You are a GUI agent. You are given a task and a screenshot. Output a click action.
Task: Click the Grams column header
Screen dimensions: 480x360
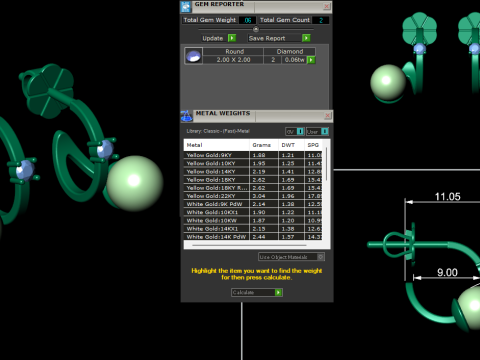click(264, 145)
